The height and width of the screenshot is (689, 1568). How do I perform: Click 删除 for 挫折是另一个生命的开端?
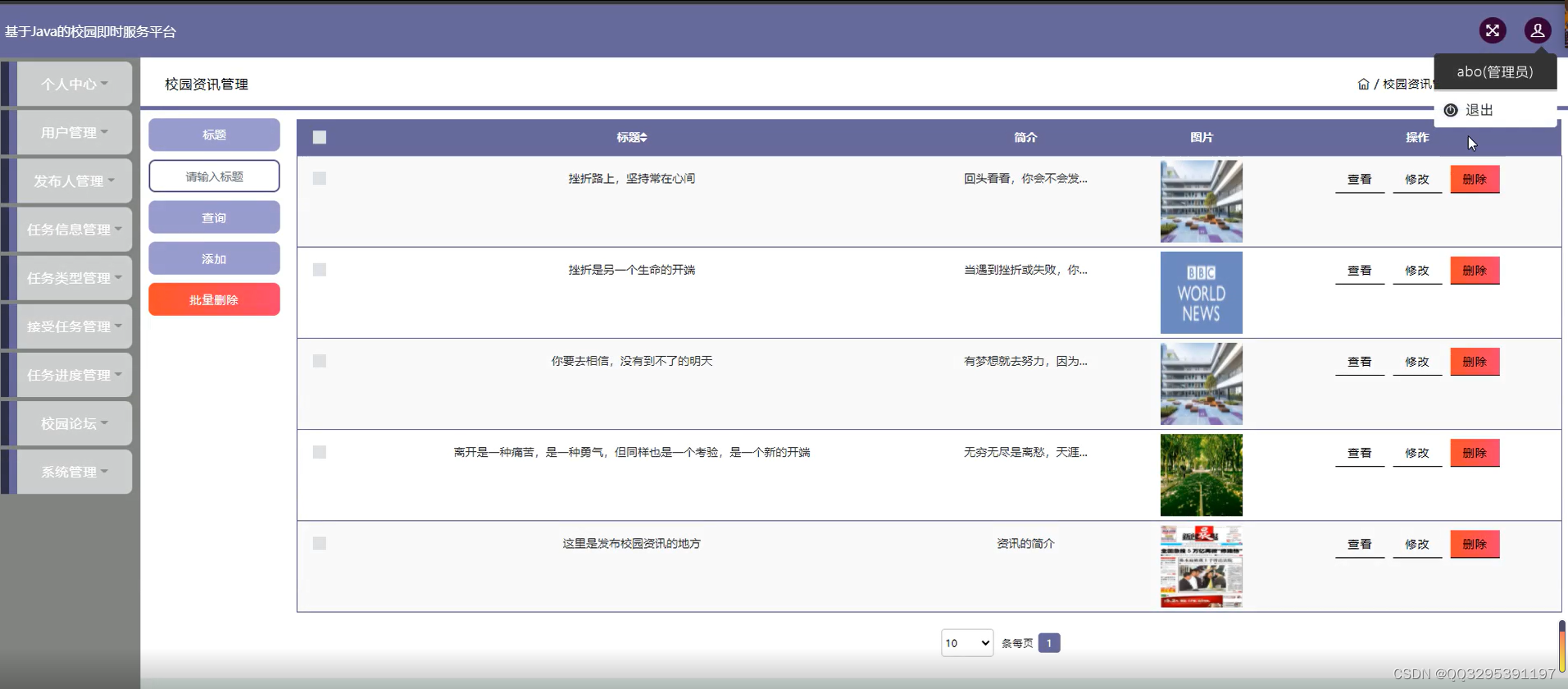1475,270
